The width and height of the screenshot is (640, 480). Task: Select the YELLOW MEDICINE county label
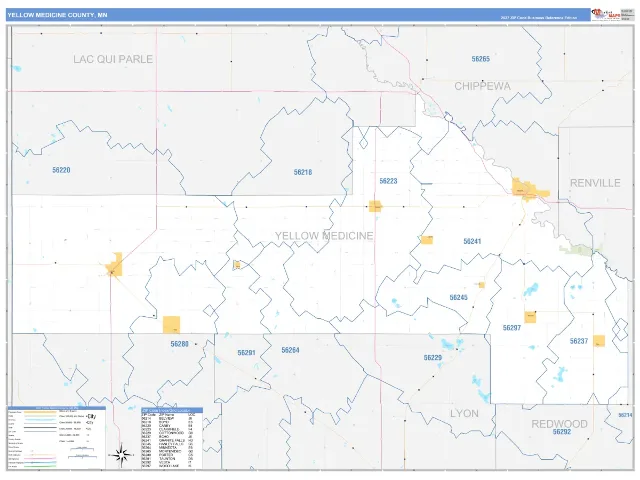[324, 236]
